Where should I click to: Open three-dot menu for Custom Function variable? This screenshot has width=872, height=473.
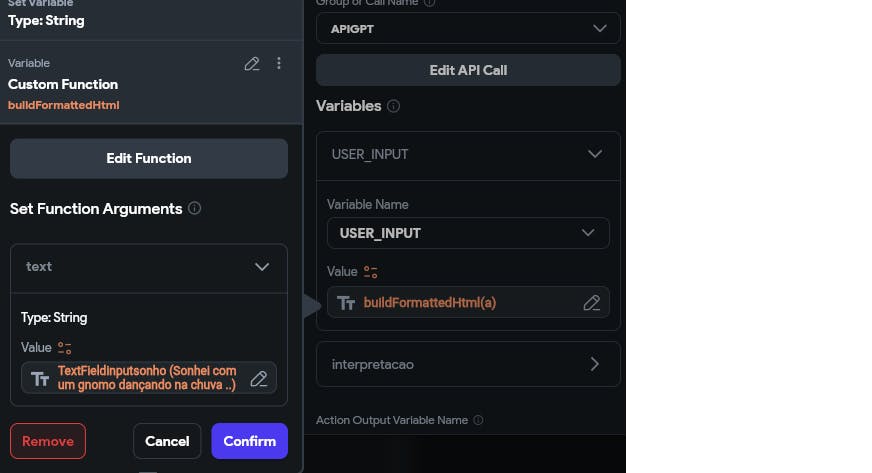tap(279, 64)
